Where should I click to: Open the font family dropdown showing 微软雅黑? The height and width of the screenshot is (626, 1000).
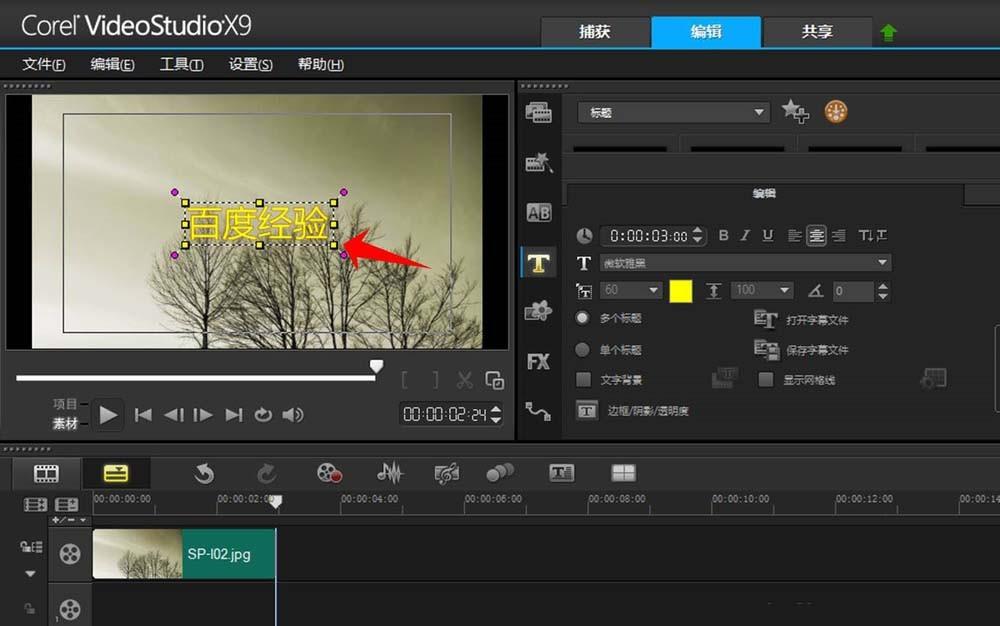tap(880, 262)
